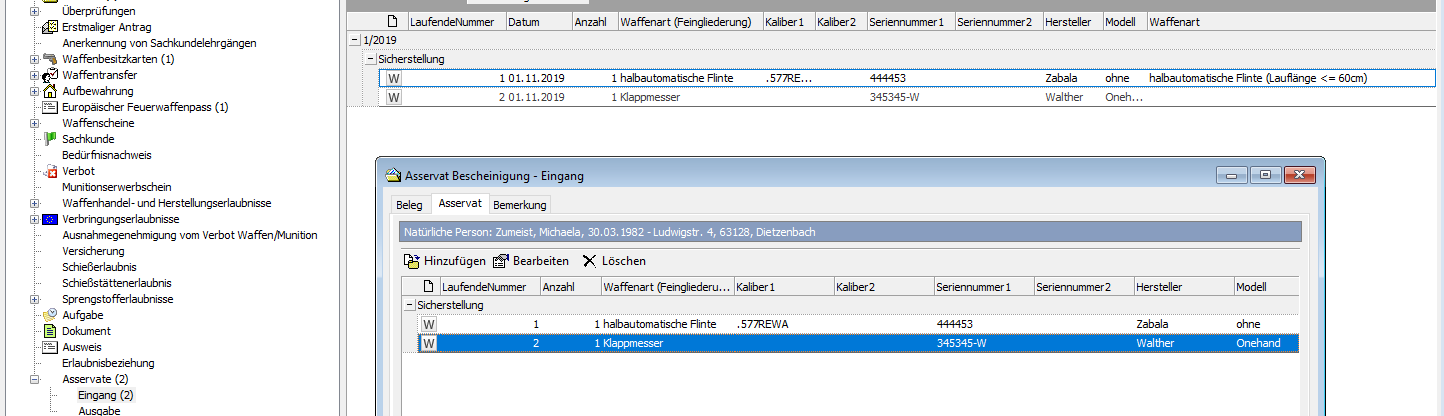Sort dialog grid by the Hersteller column header
The height and width of the screenshot is (416, 1444).
tap(1182, 287)
